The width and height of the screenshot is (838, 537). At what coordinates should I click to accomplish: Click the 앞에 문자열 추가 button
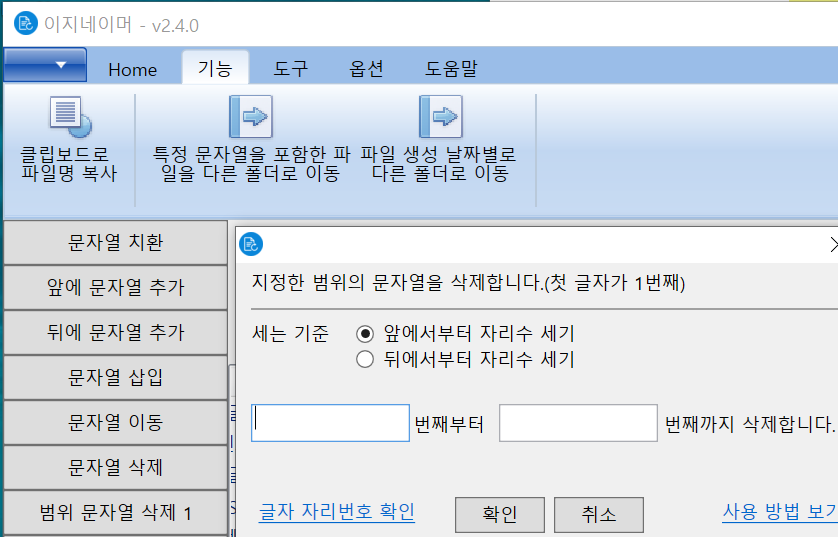coord(115,287)
